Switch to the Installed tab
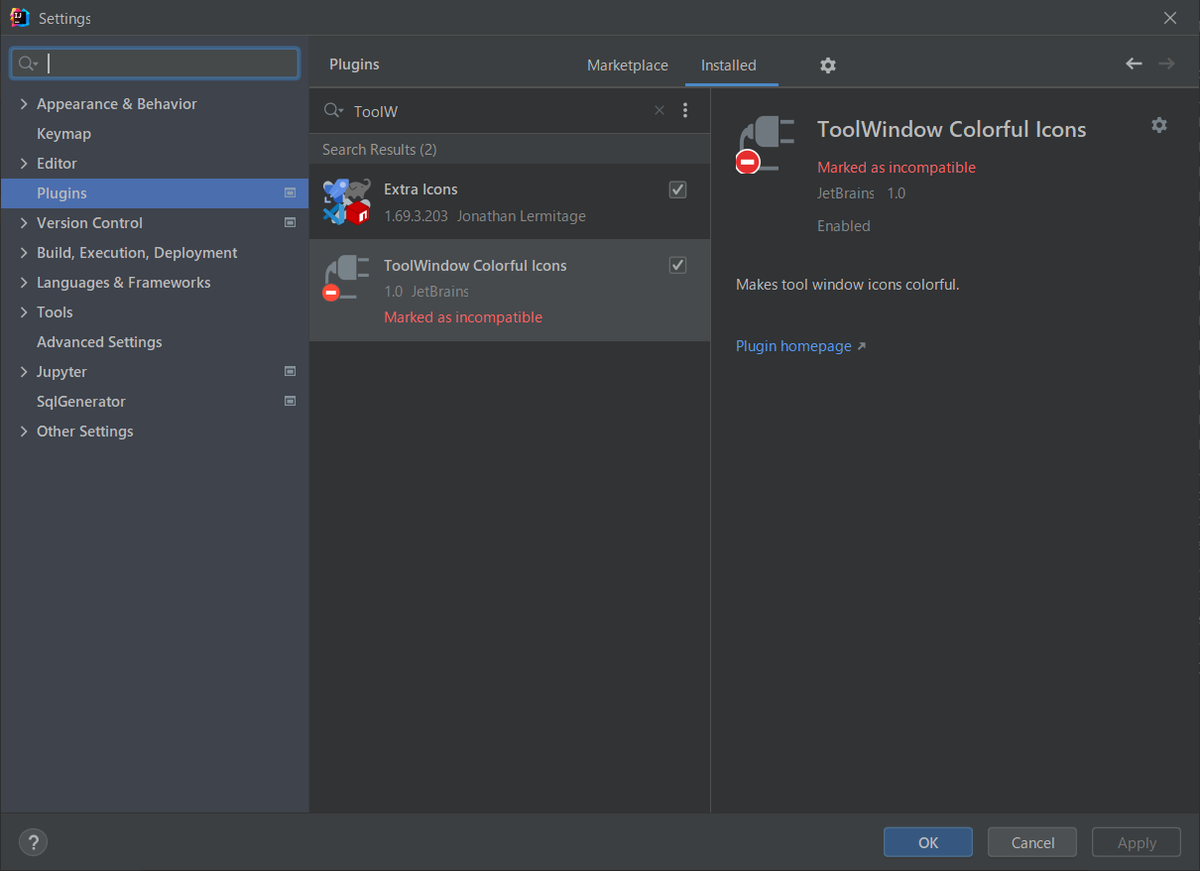 click(728, 65)
